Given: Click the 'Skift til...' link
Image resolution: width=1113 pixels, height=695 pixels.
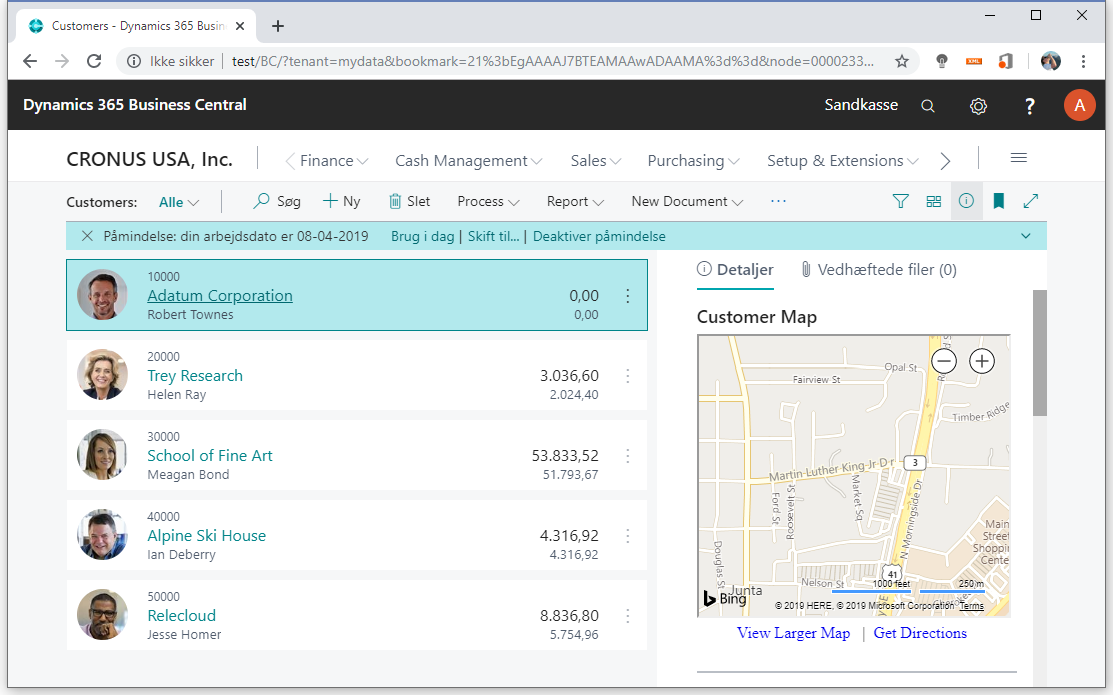Looking at the screenshot, I should tap(493, 236).
